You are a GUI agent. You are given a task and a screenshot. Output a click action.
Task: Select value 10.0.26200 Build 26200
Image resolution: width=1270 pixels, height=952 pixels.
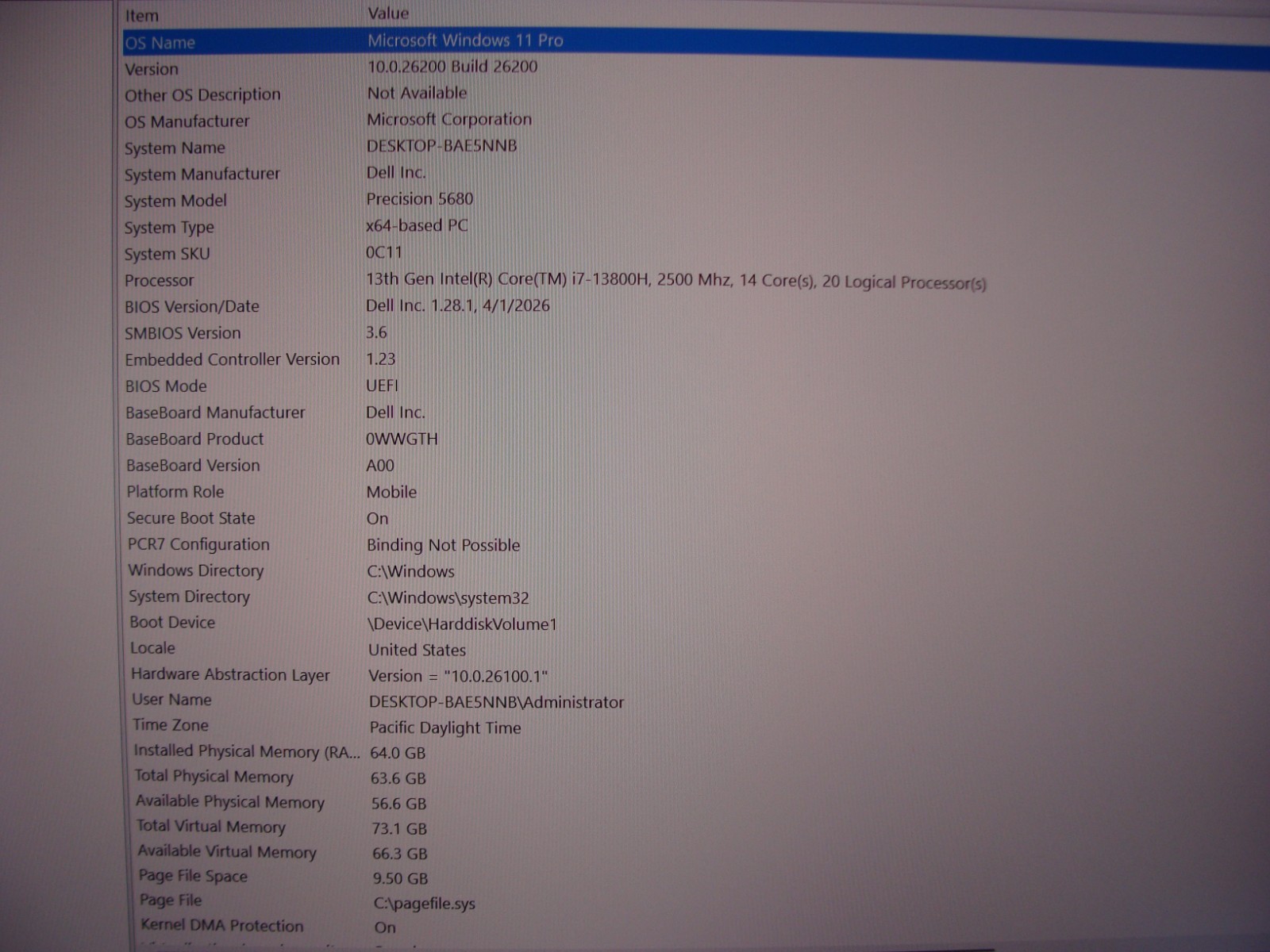452,67
